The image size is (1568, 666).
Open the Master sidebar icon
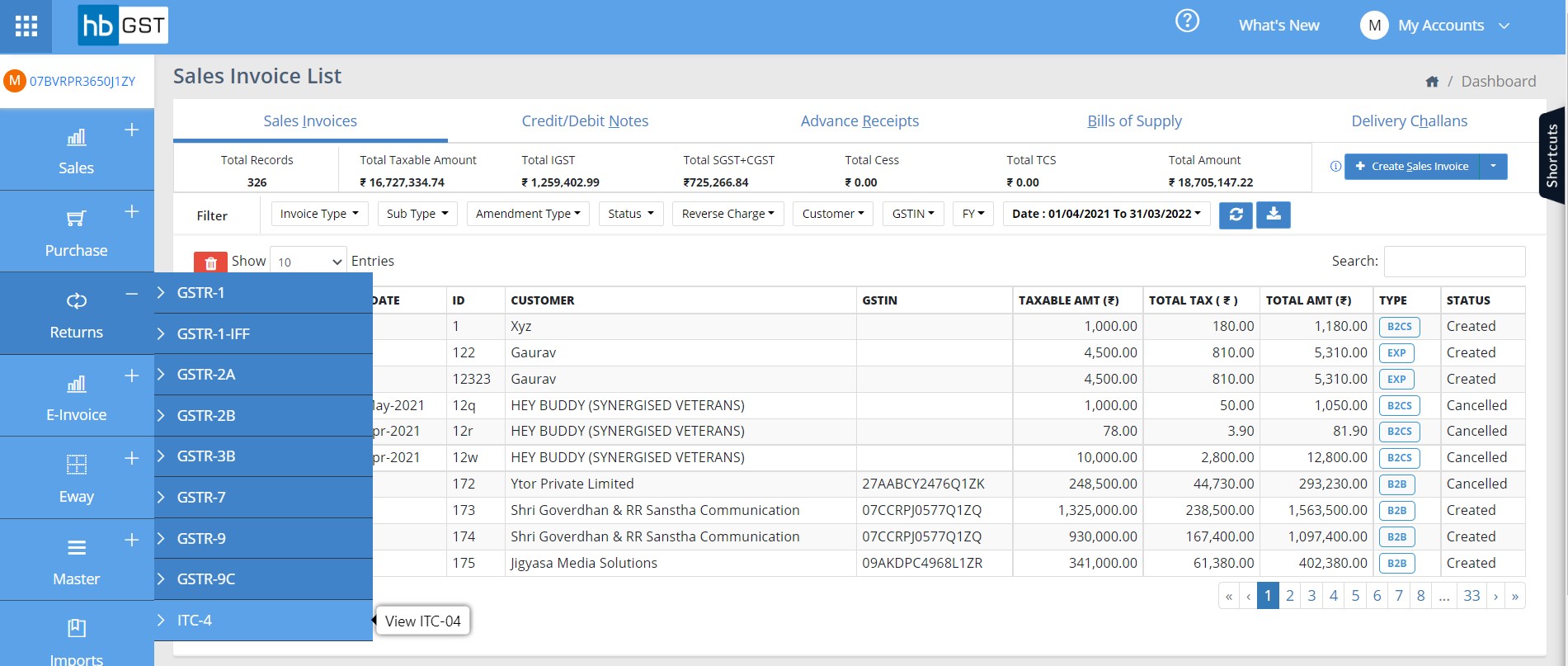point(76,547)
